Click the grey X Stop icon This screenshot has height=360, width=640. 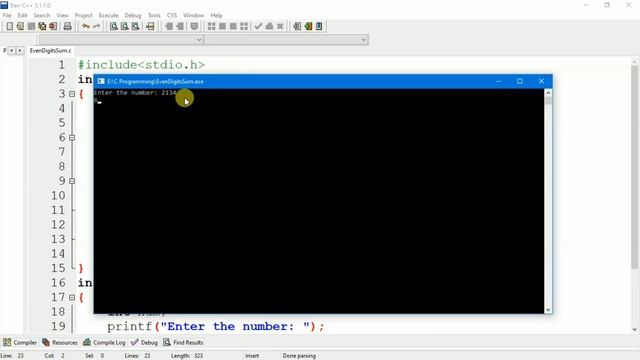(x=280, y=26)
